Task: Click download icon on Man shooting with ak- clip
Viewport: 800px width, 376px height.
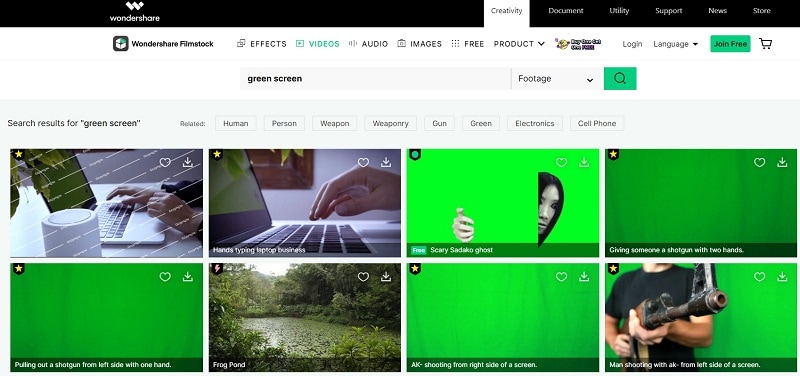Action: pyautogui.click(x=782, y=277)
